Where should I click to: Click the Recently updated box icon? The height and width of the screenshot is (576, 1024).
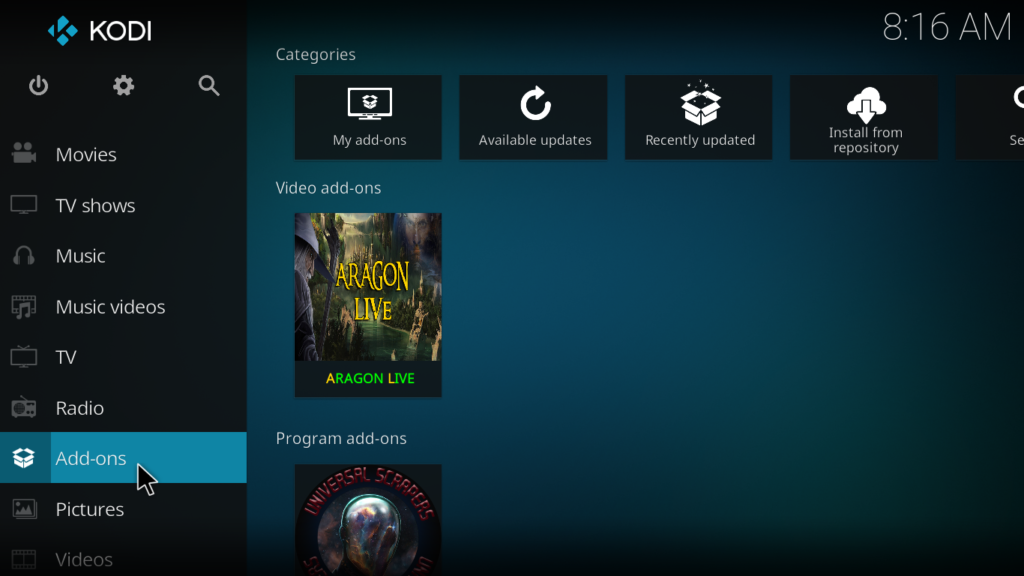click(x=700, y=103)
